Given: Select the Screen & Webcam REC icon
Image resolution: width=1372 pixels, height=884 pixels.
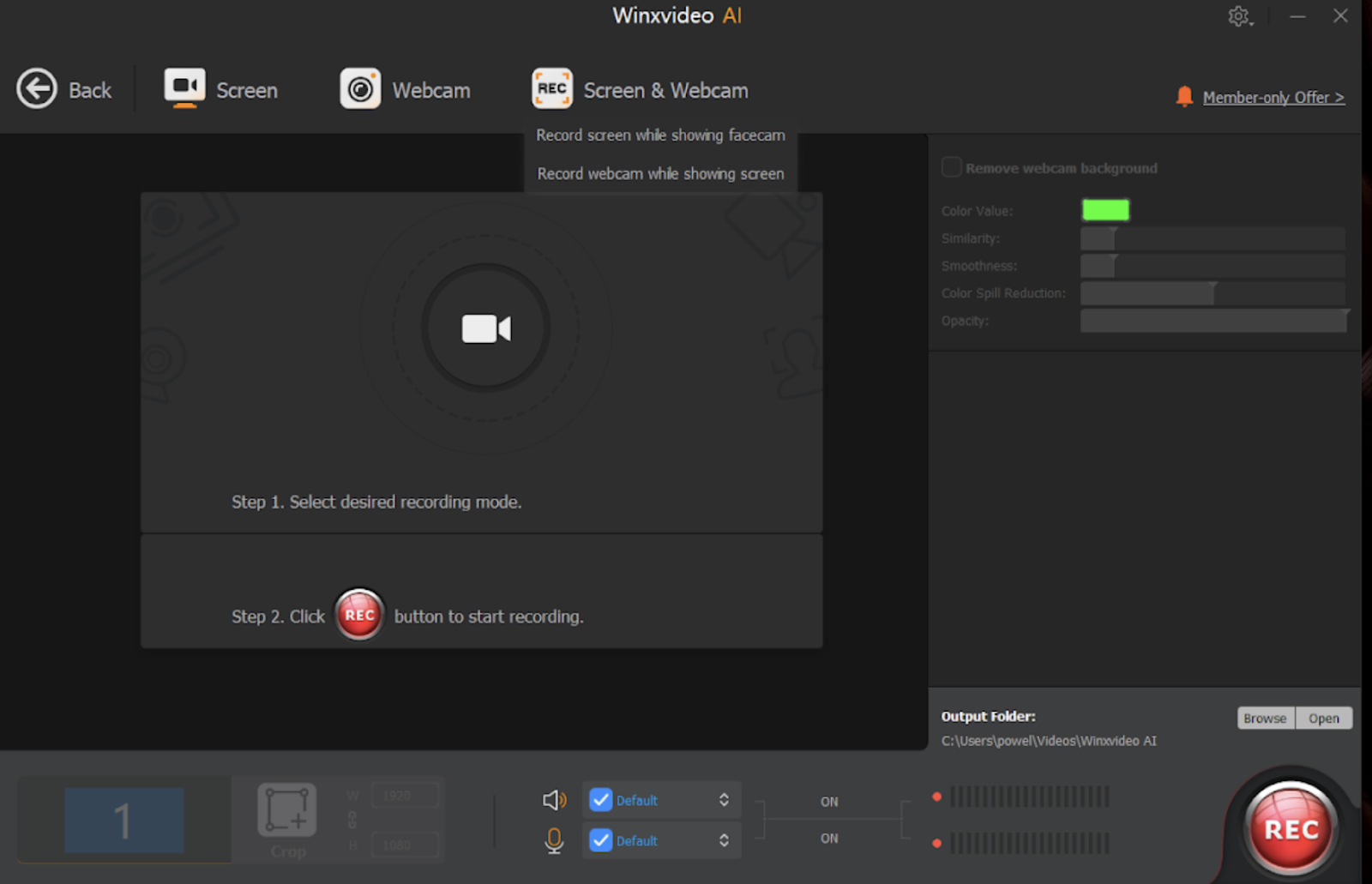Looking at the screenshot, I should tap(551, 88).
